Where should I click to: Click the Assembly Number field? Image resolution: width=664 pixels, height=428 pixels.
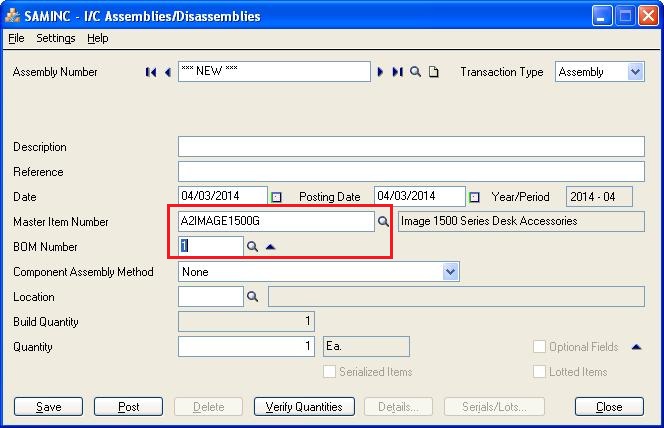coord(274,72)
